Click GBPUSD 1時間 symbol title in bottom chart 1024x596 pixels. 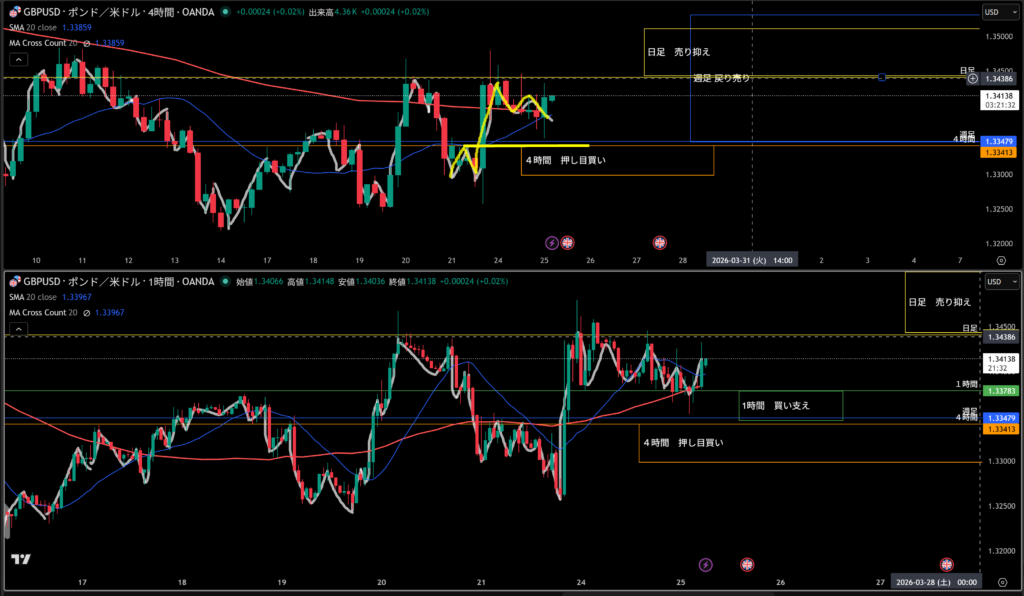[x=115, y=282]
